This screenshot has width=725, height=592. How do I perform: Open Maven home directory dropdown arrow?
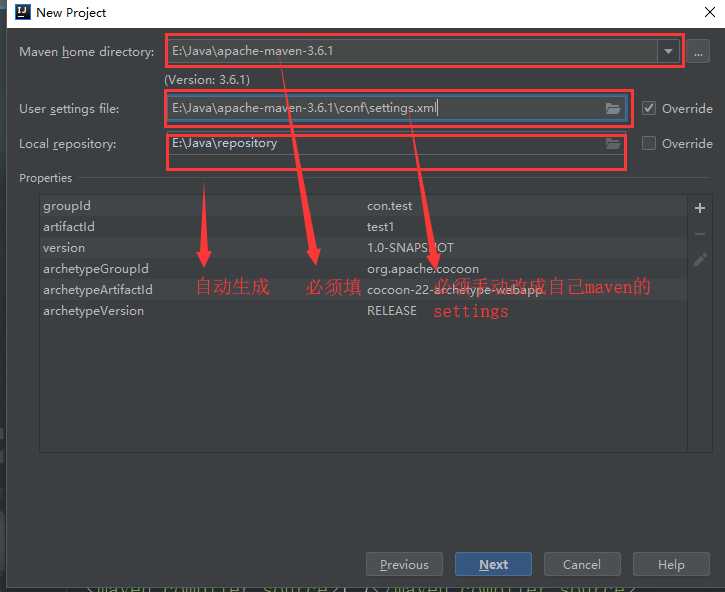pyautogui.click(x=668, y=51)
